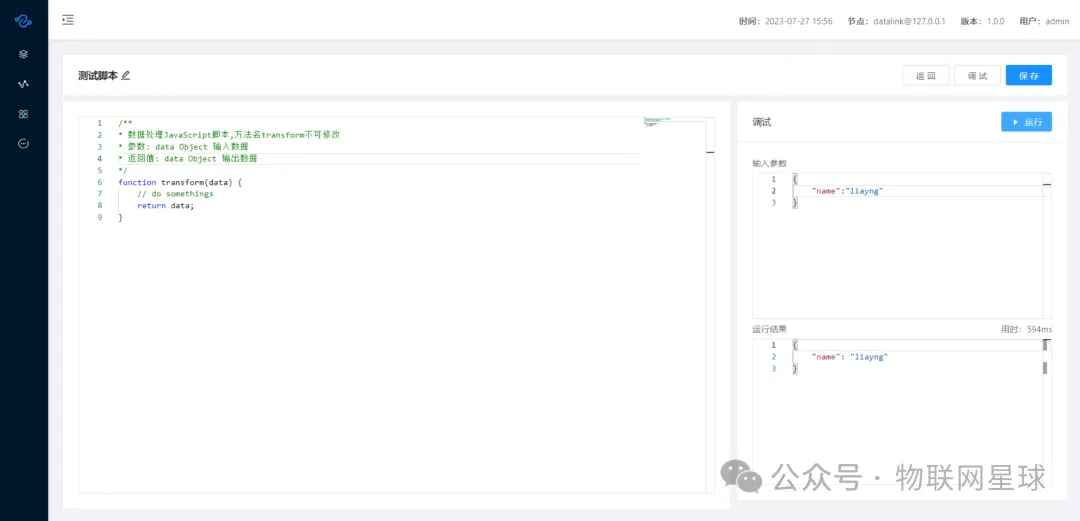The image size is (1080, 521).
Task: Click the 返回 button
Action: [926, 76]
